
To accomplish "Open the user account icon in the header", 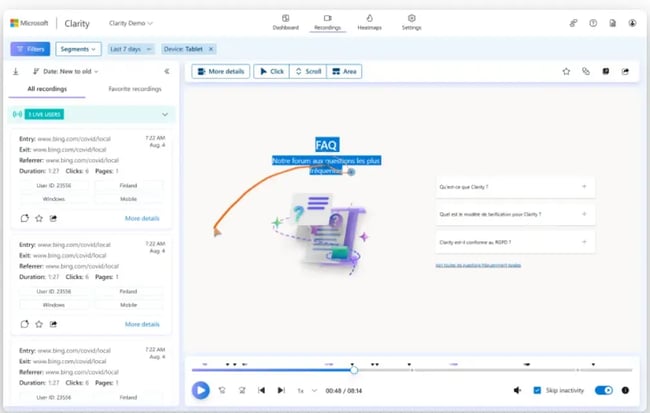I will click(x=632, y=23).
